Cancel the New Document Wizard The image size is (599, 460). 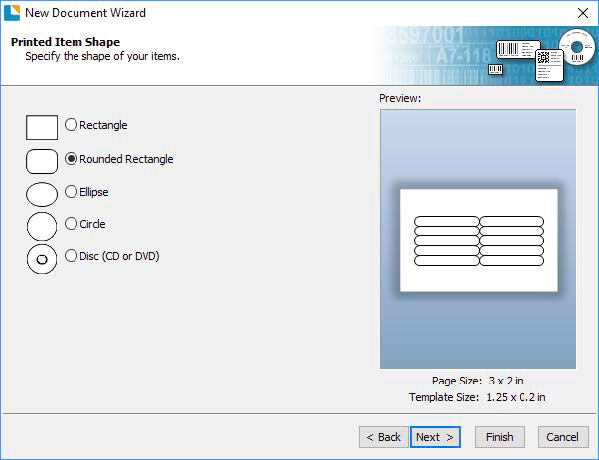[x=563, y=437]
